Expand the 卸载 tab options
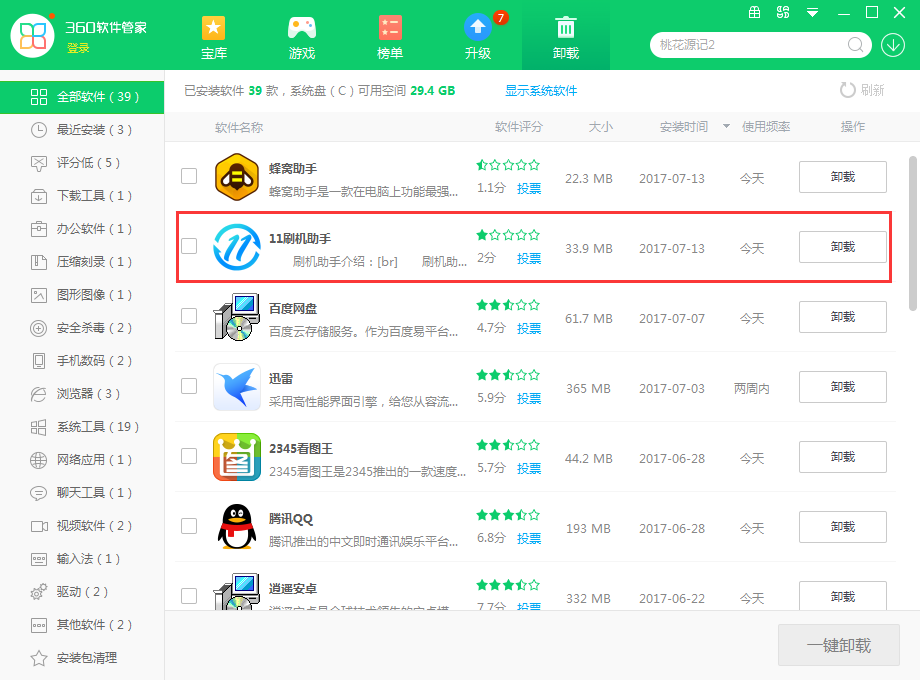 click(566, 36)
